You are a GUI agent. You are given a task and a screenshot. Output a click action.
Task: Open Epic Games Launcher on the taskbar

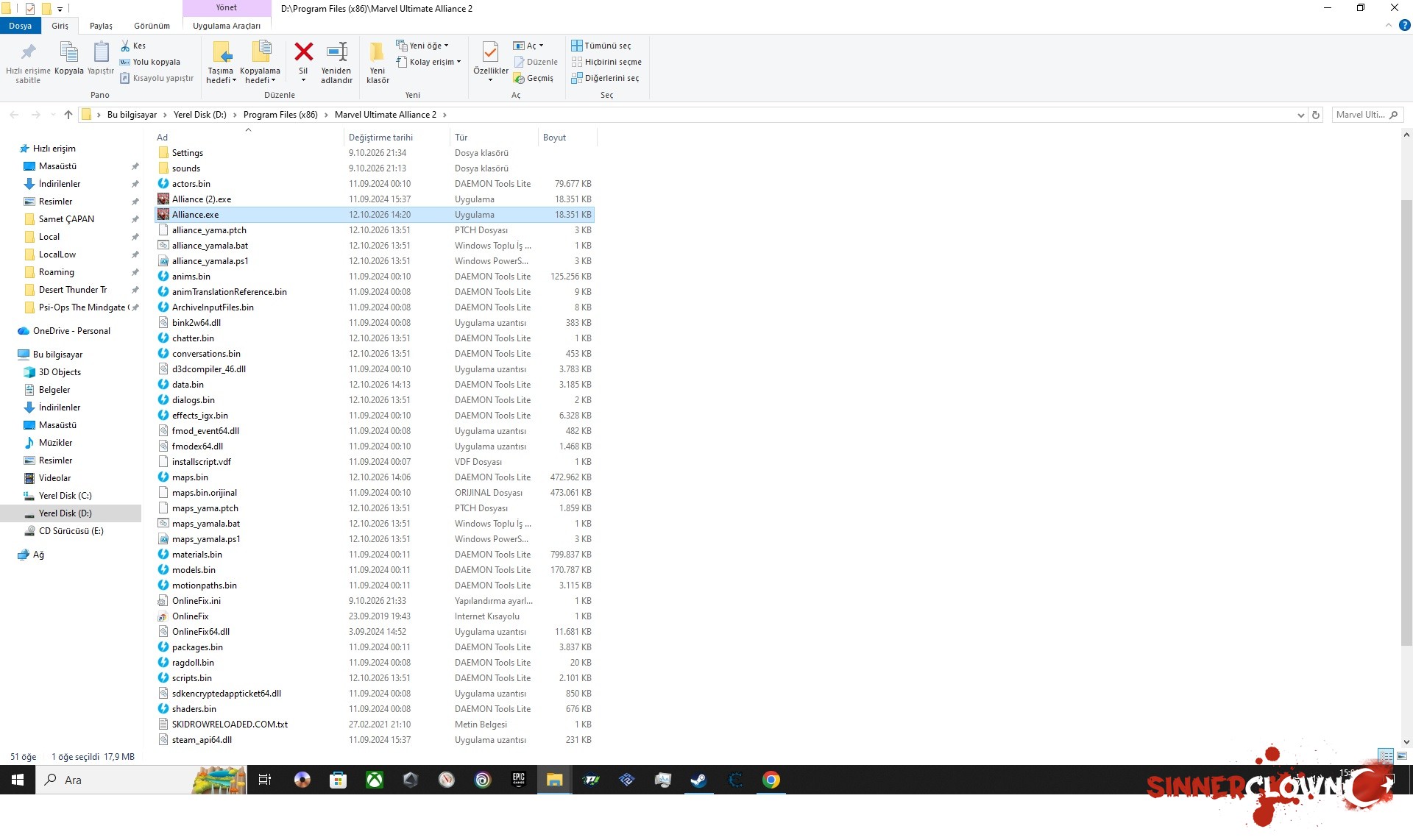pyautogui.click(x=519, y=780)
